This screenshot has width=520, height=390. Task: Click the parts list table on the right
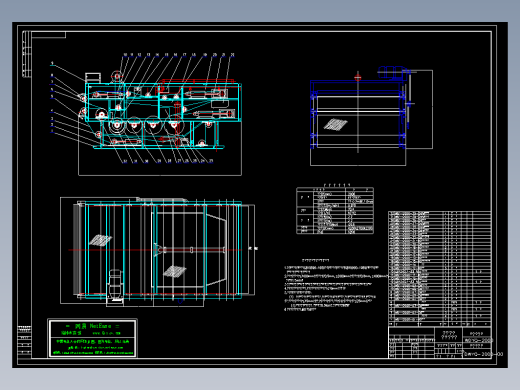(440, 269)
